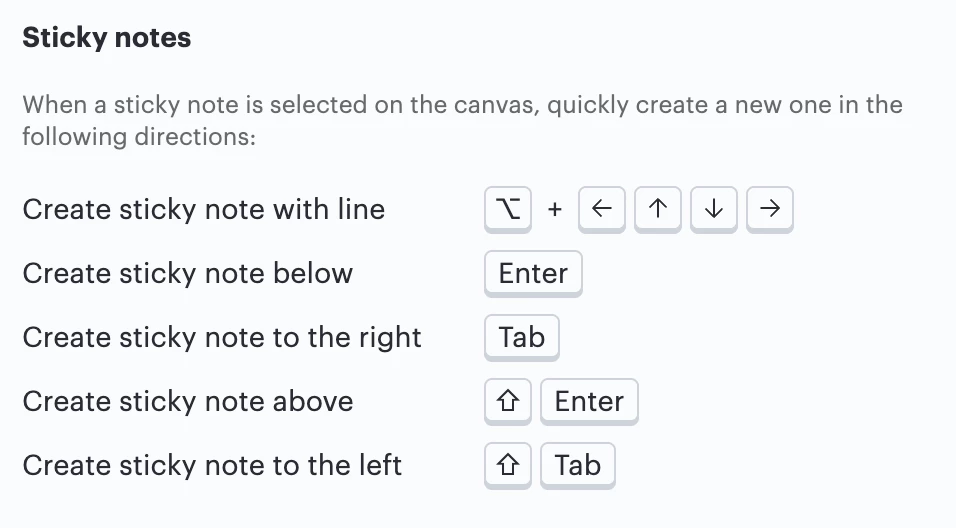Click Shift icon in the 'to the left' row

point(508,465)
